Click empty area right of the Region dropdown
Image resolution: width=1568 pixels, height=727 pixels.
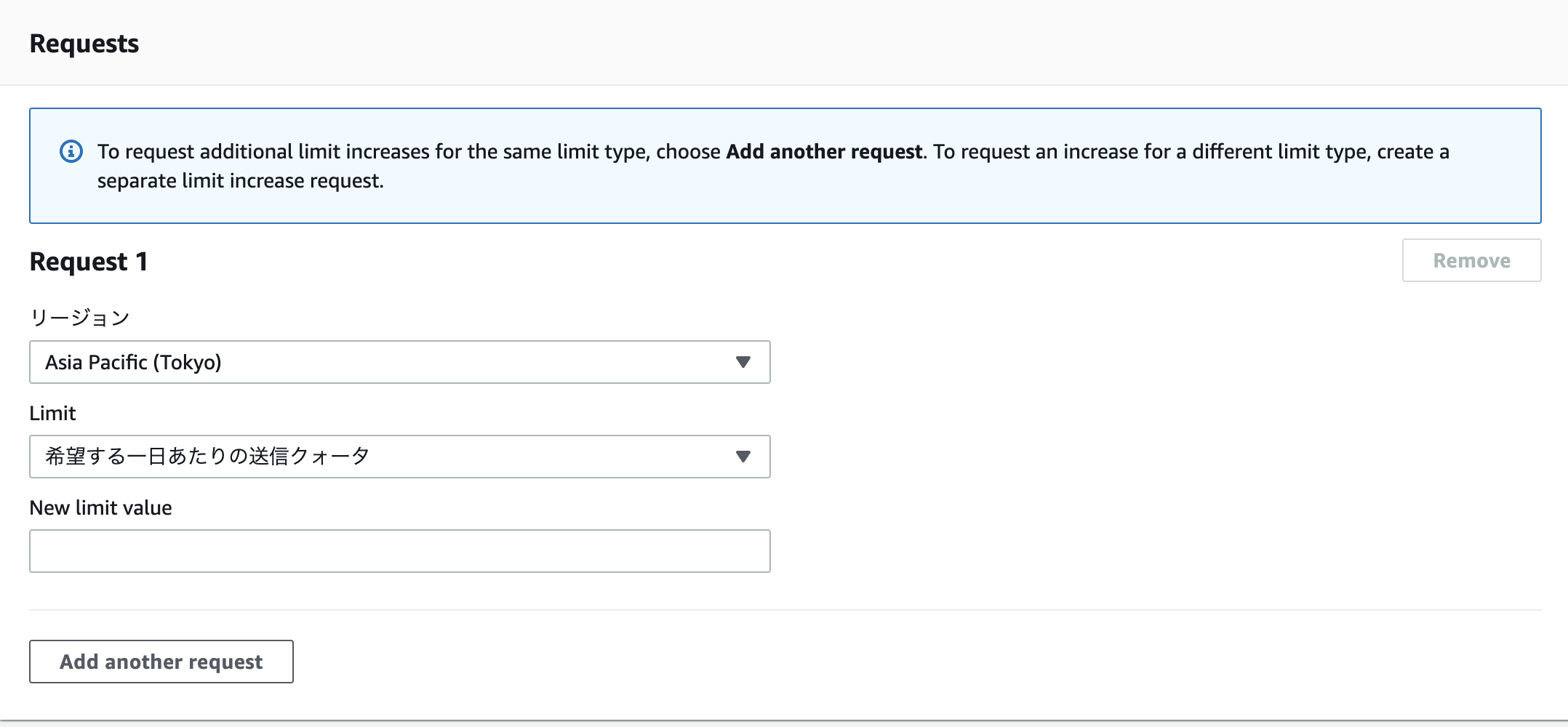[x=1091, y=362]
